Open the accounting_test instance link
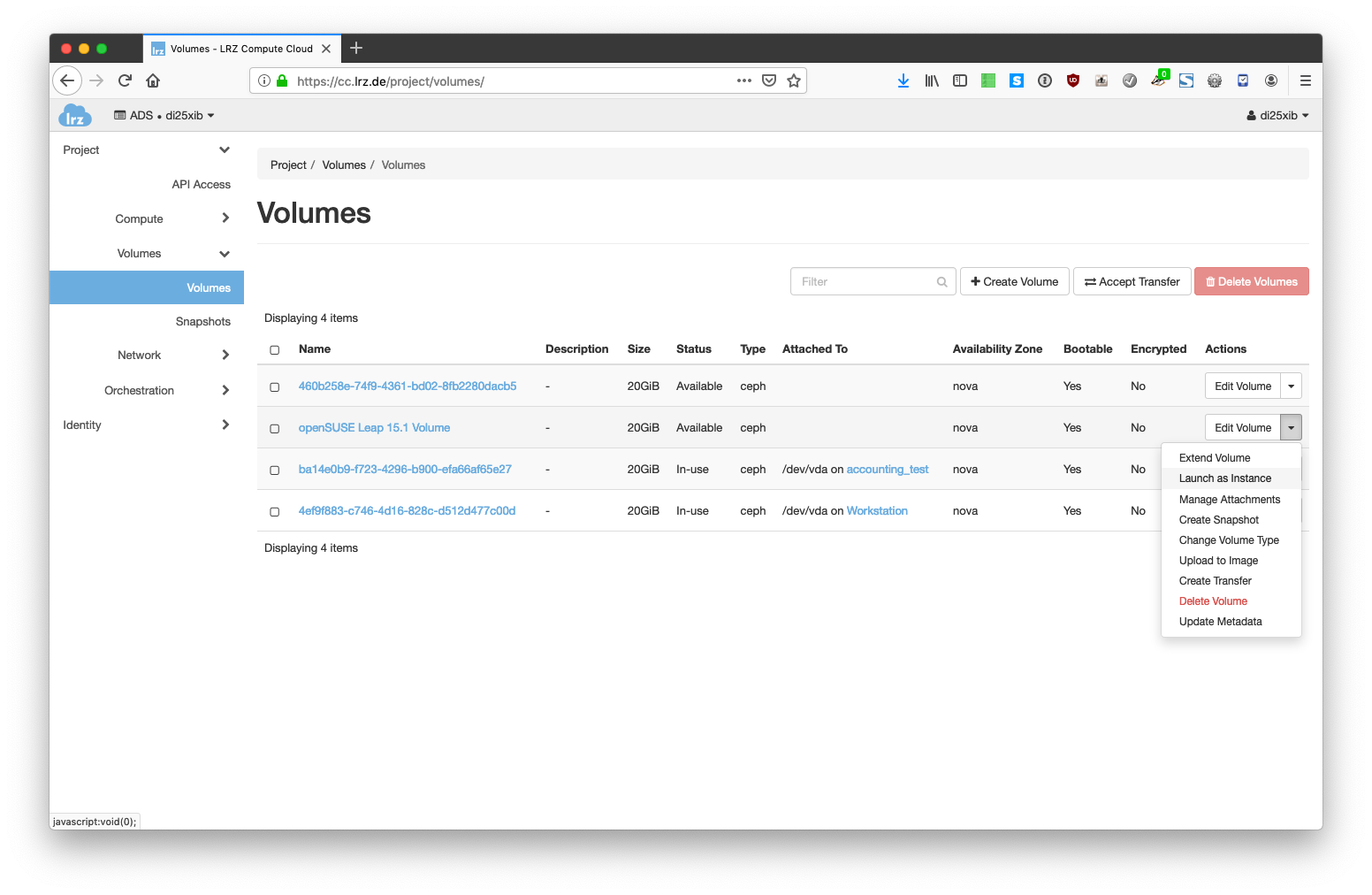The height and width of the screenshot is (895, 1372). 887,470
